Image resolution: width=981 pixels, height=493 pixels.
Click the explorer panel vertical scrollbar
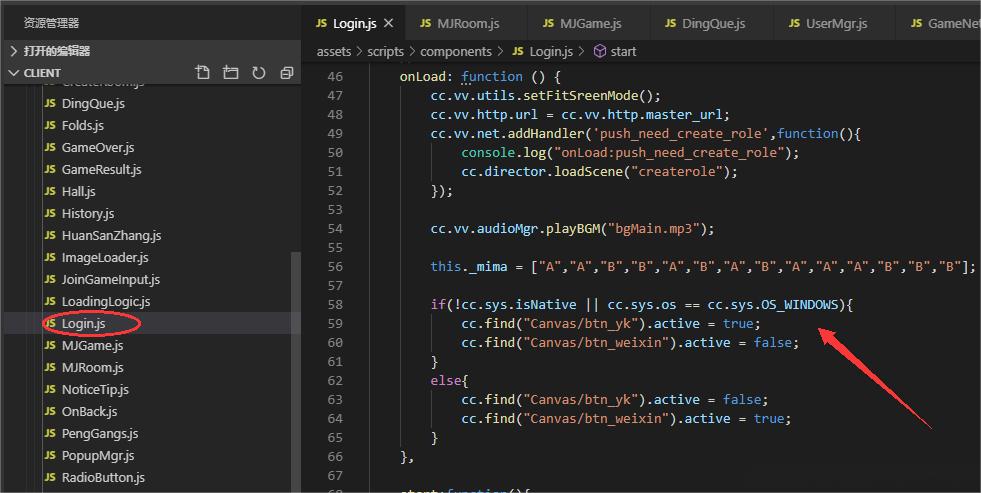pos(296,372)
